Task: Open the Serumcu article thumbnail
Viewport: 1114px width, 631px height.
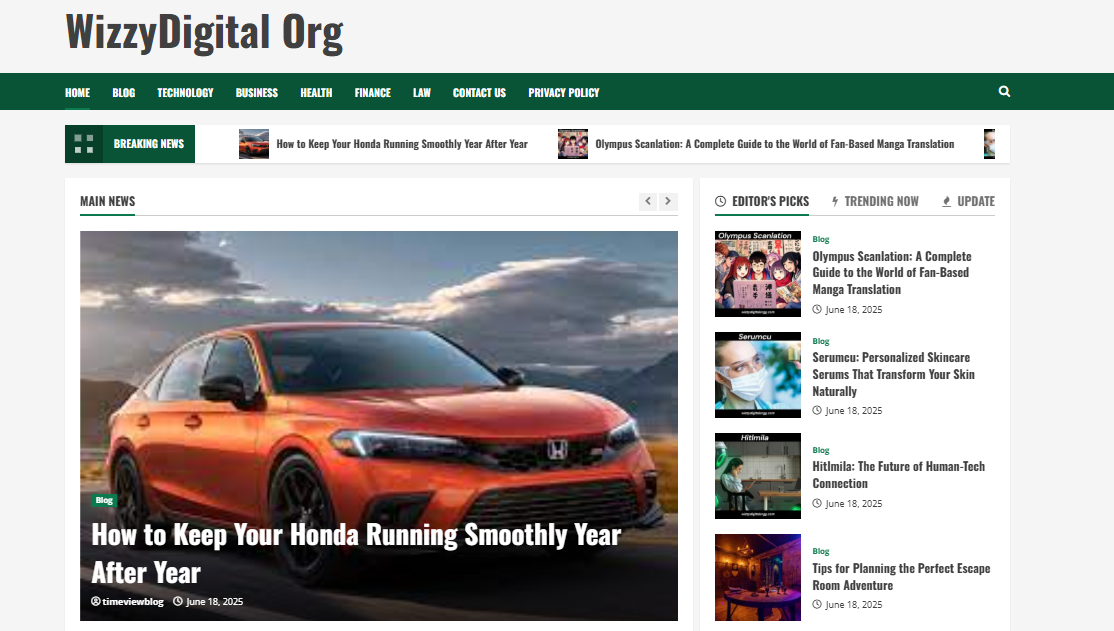Action: 757,374
